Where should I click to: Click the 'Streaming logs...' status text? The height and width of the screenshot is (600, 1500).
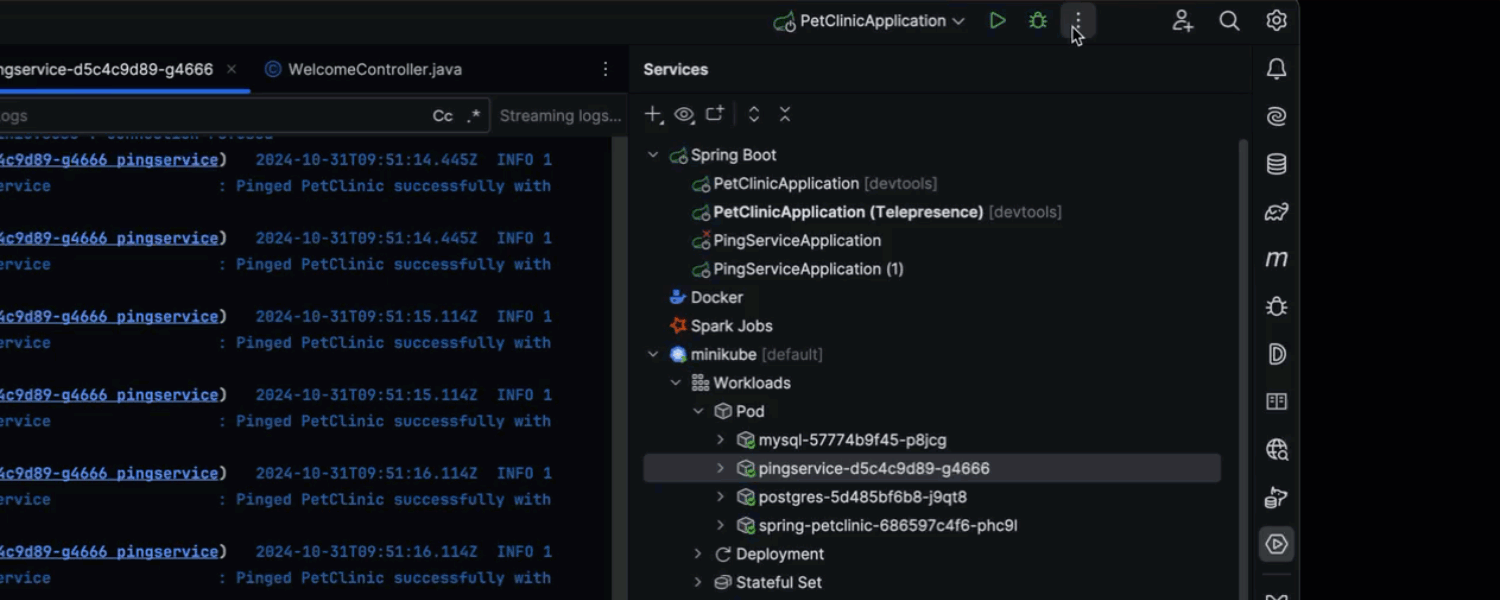coord(560,116)
